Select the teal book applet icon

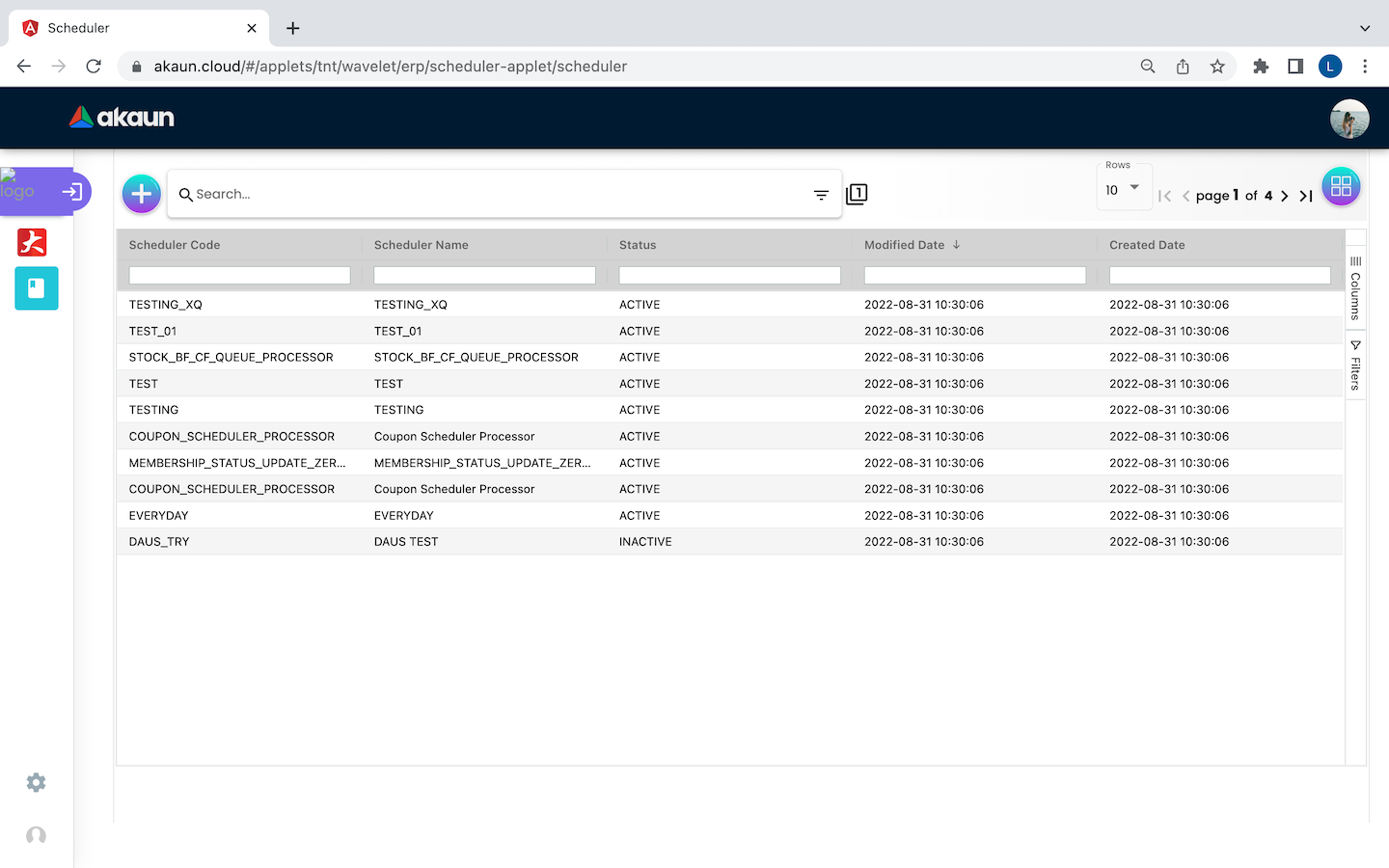(x=37, y=288)
